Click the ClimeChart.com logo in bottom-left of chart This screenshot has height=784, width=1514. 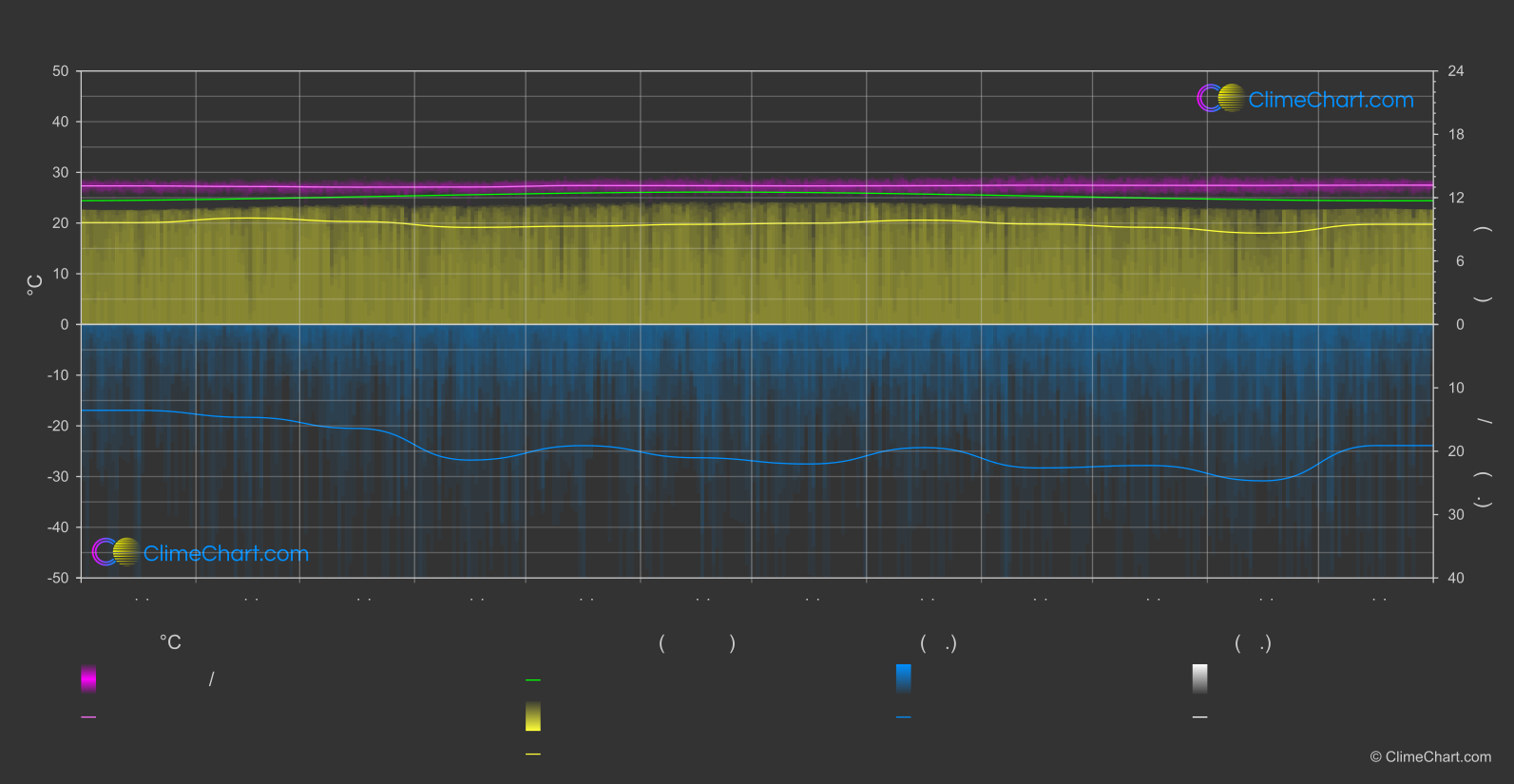click(x=201, y=553)
